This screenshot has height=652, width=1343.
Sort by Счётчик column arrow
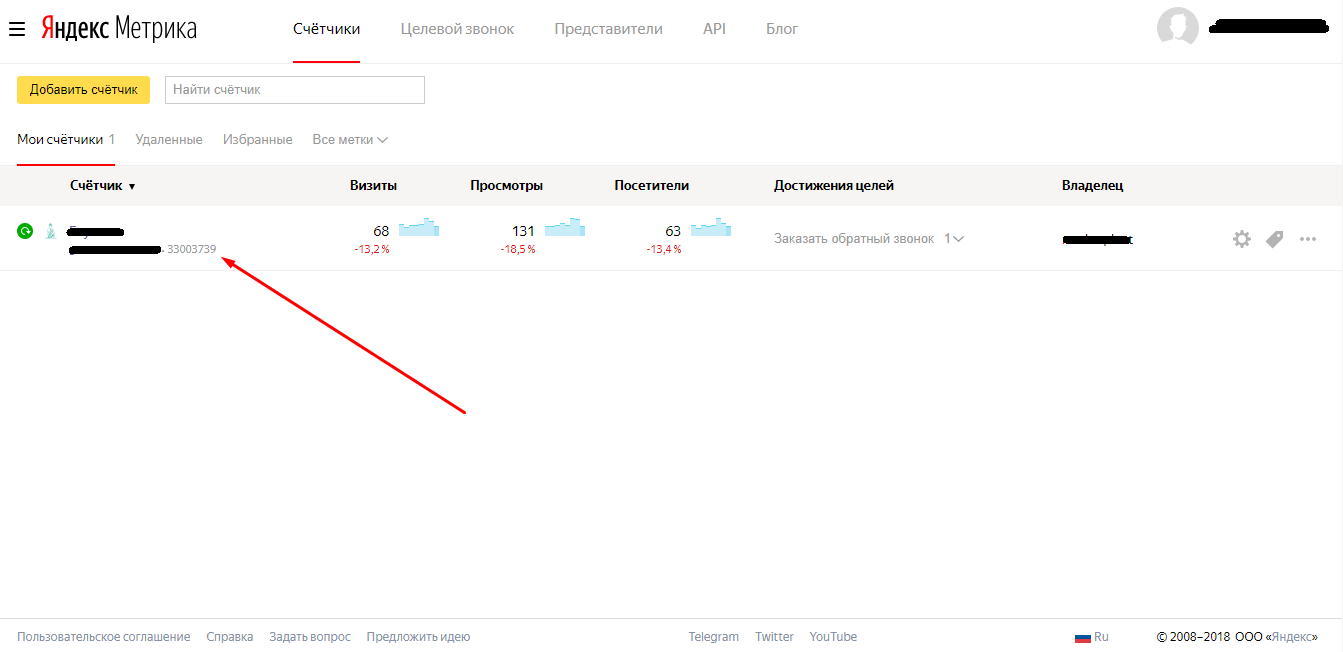coord(132,187)
